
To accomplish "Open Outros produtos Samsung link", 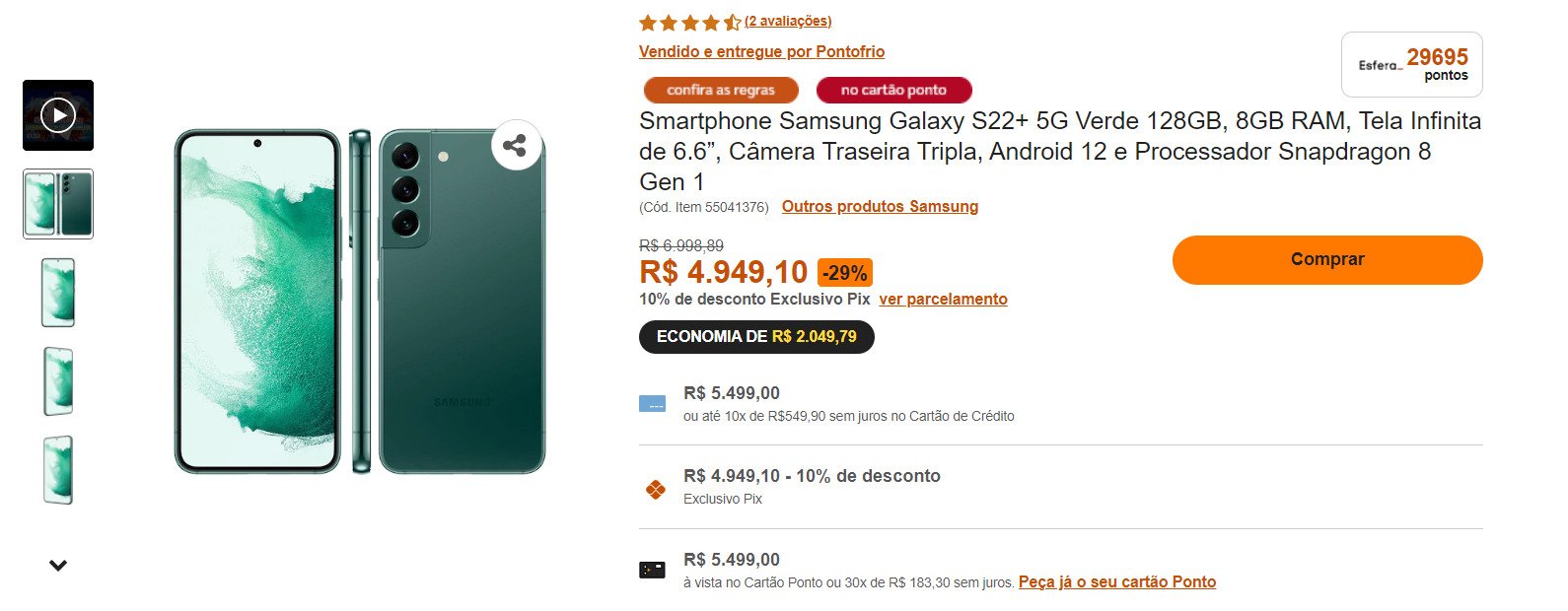I will tap(880, 206).
